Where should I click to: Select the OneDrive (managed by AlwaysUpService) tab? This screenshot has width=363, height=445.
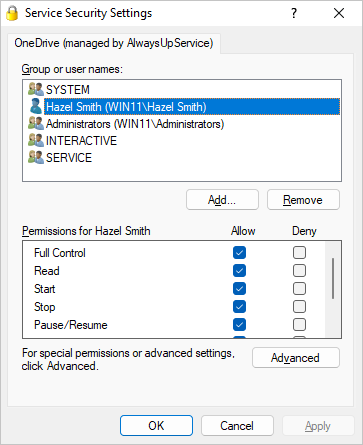pyautogui.click(x=114, y=43)
